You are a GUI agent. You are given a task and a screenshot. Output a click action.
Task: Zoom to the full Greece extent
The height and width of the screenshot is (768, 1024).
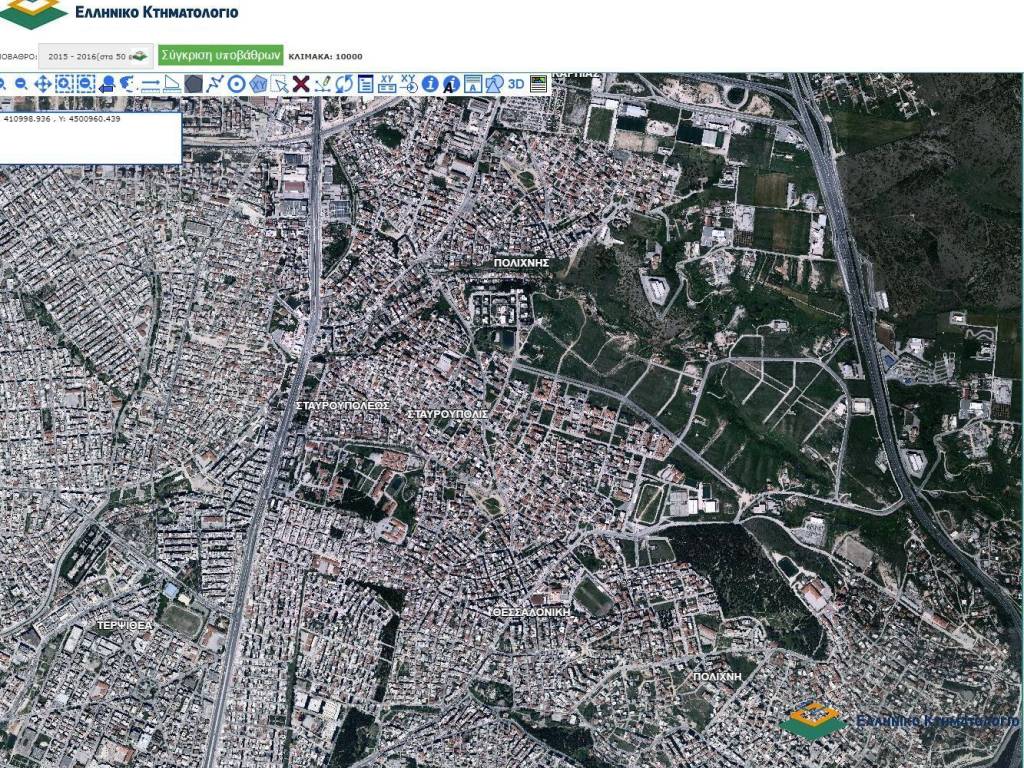point(128,84)
